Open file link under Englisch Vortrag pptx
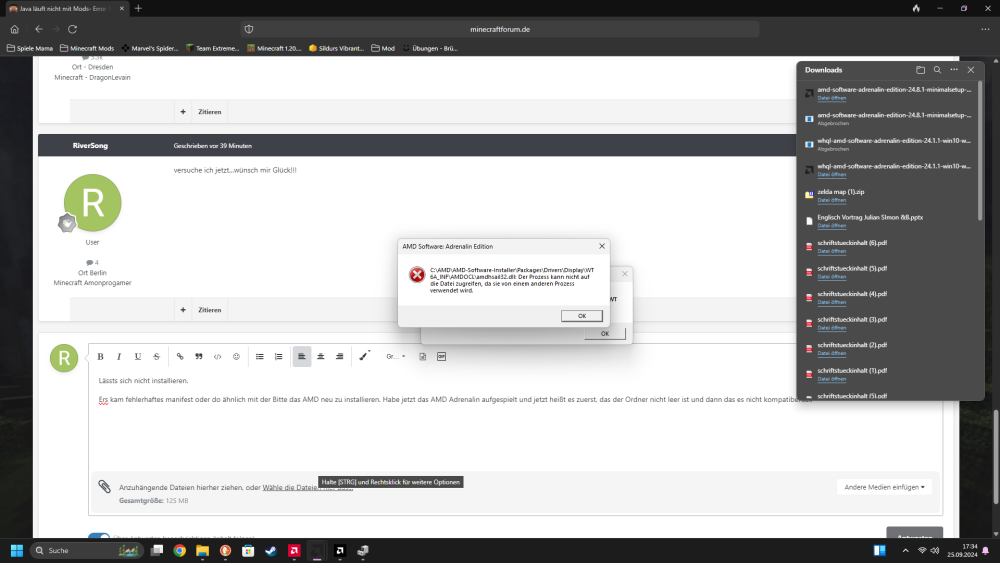The image size is (1000, 563). tap(832, 226)
